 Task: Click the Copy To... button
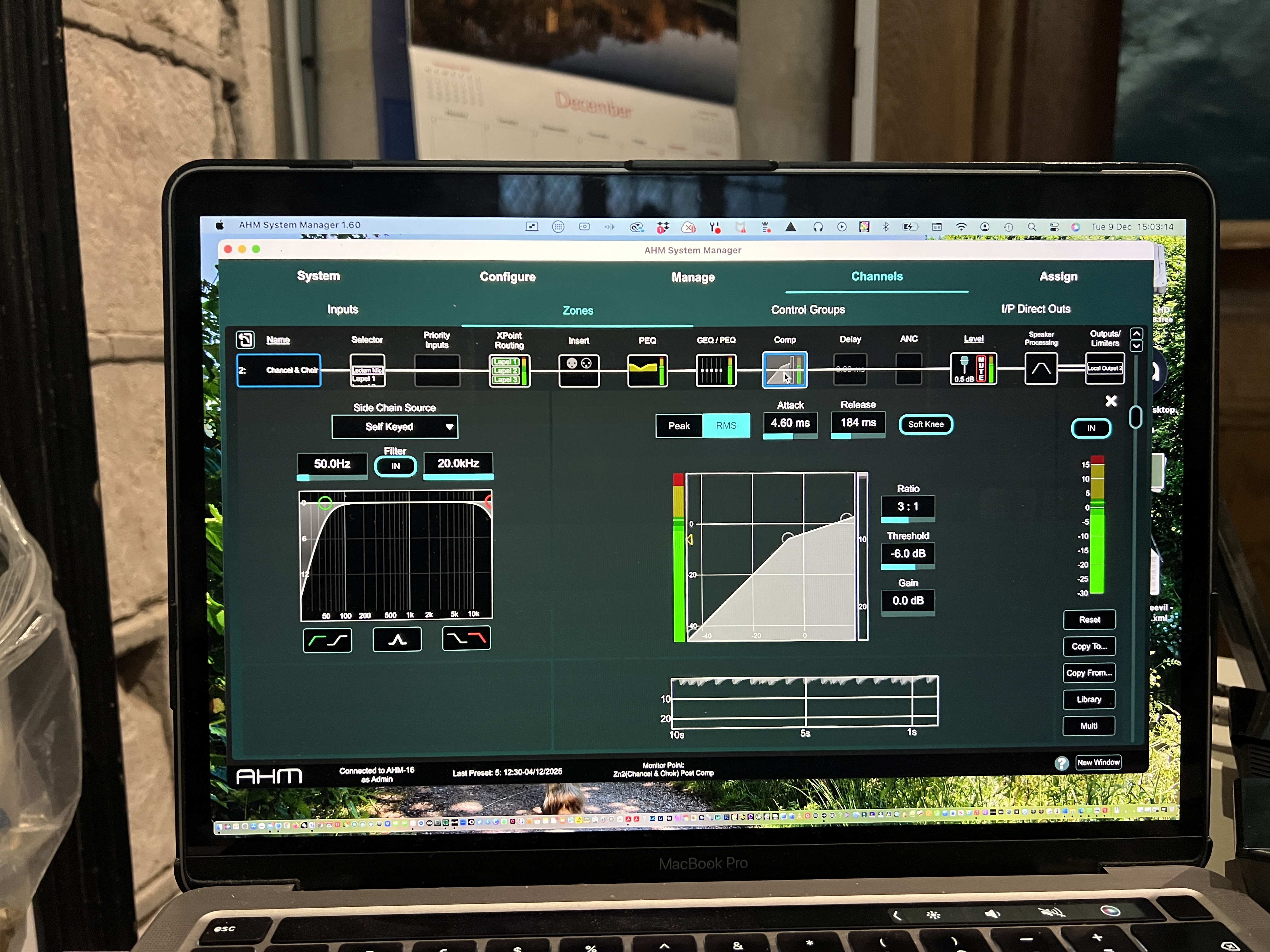coord(1089,646)
